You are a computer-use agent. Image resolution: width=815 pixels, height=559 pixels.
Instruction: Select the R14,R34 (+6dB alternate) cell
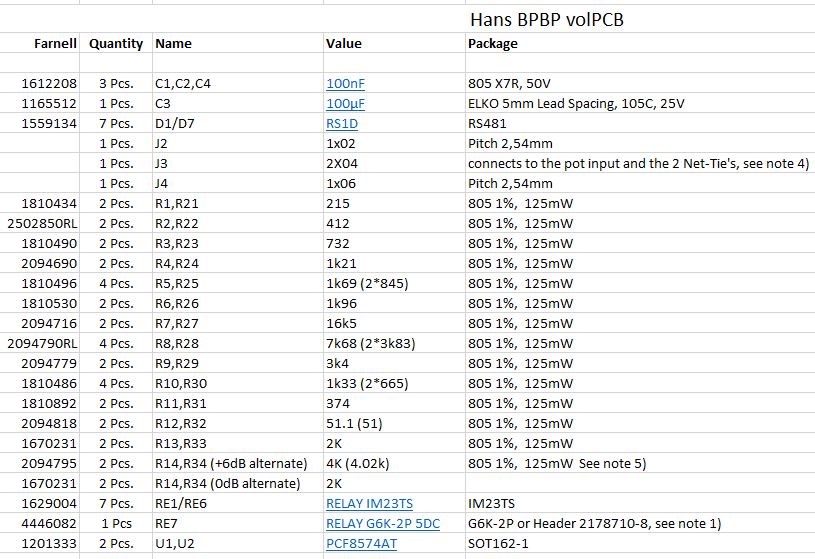[x=238, y=463]
